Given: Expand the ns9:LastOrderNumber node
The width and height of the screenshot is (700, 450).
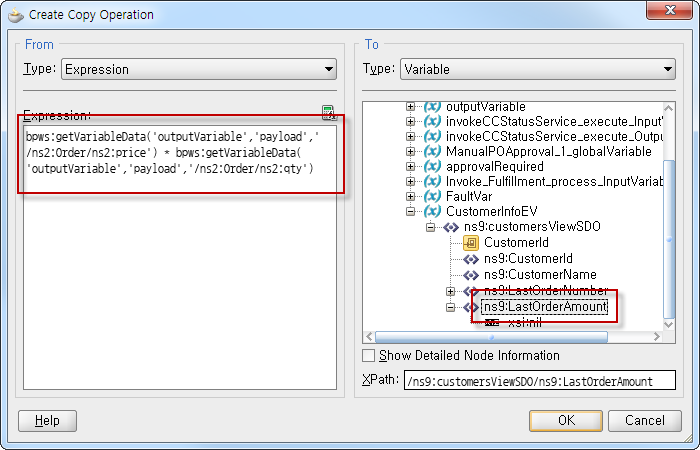Looking at the screenshot, I should pos(450,291).
